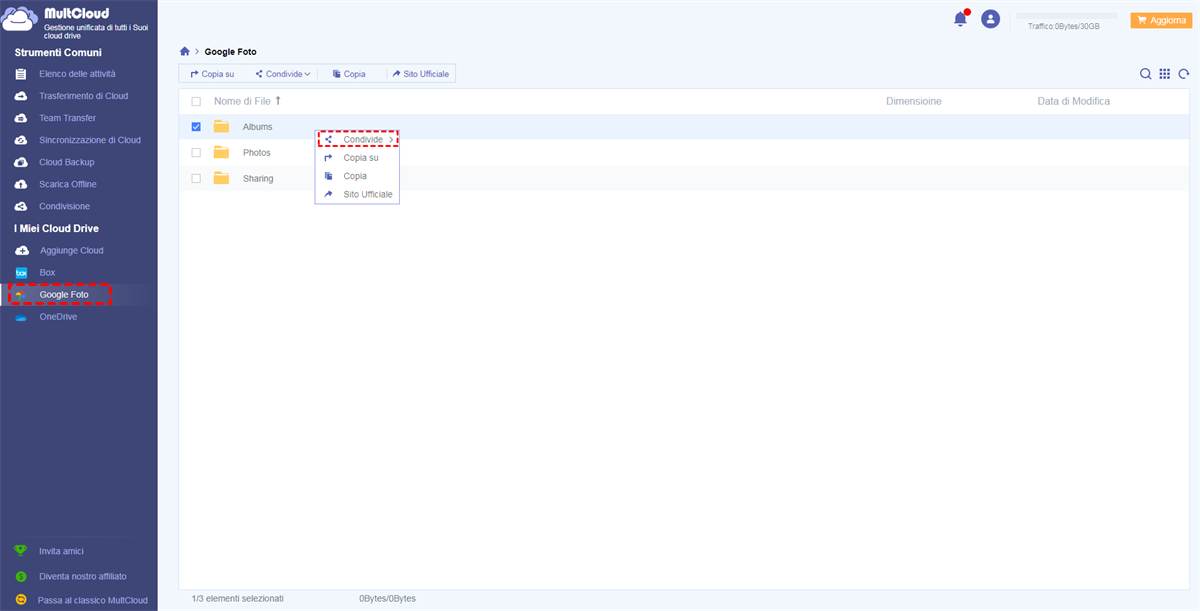Viewport: 1200px width, 611px height.
Task: Click Copia toolbar button
Action: click(x=349, y=74)
